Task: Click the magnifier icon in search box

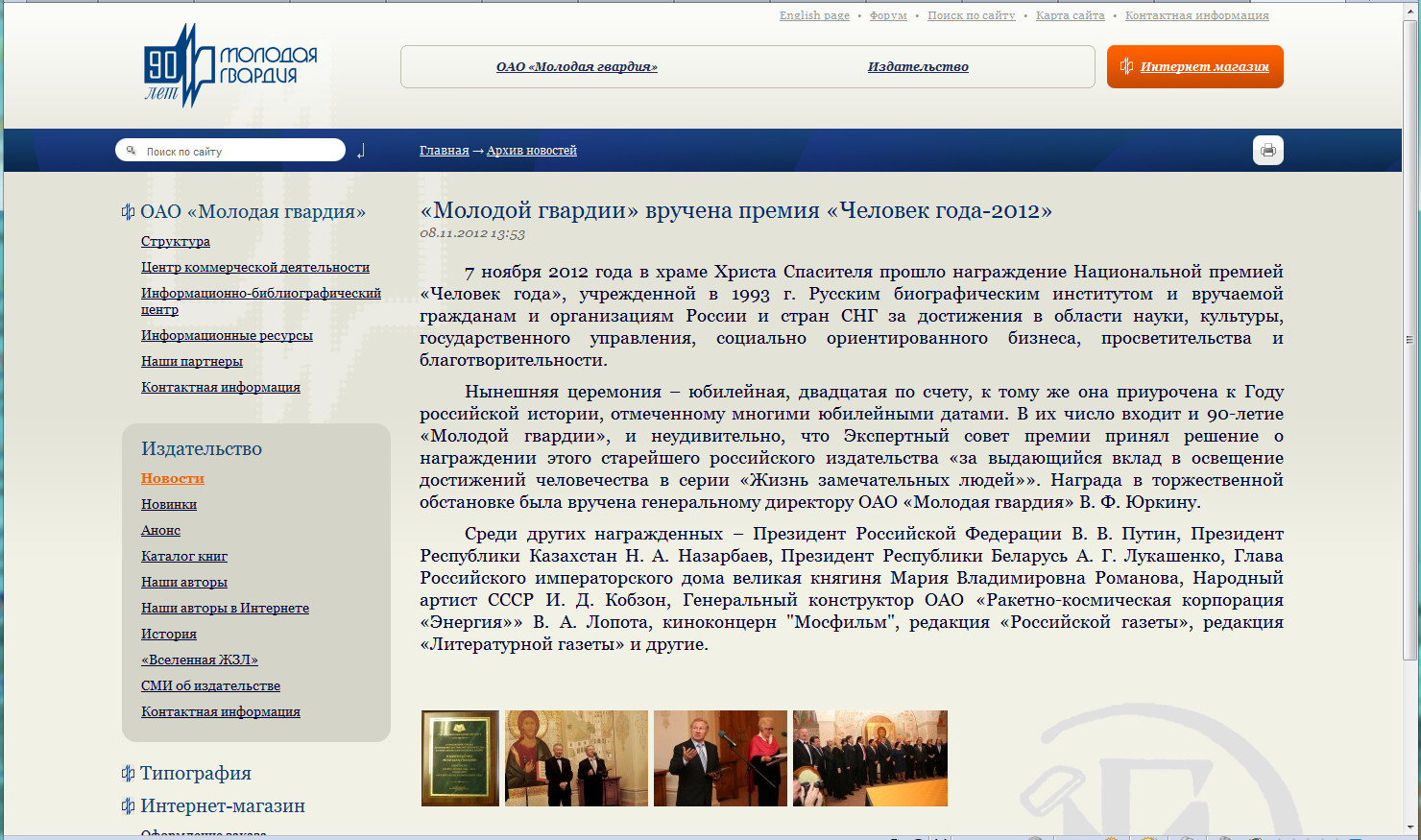Action: pyautogui.click(x=132, y=151)
